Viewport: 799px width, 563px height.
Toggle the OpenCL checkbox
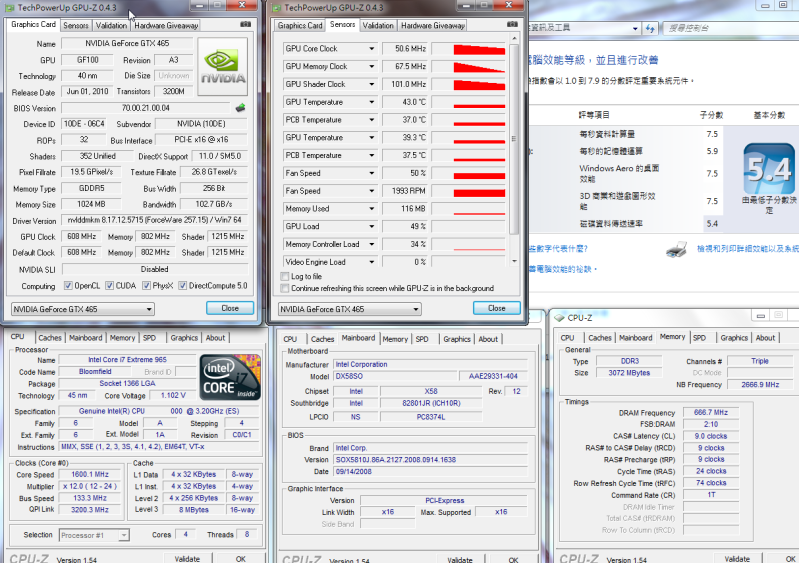click(x=68, y=286)
